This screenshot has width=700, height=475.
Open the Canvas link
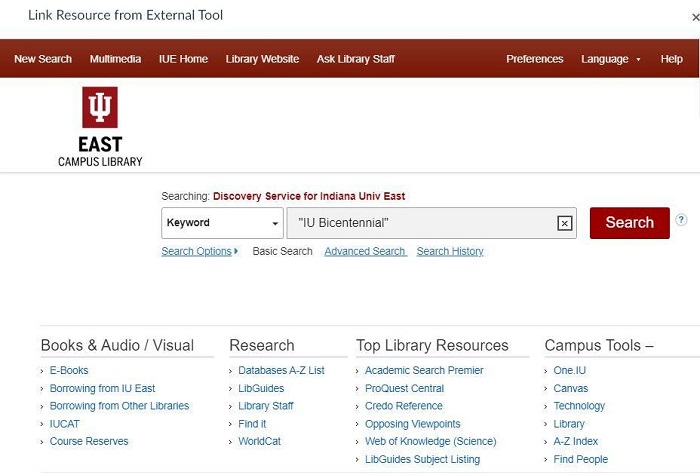(x=571, y=388)
